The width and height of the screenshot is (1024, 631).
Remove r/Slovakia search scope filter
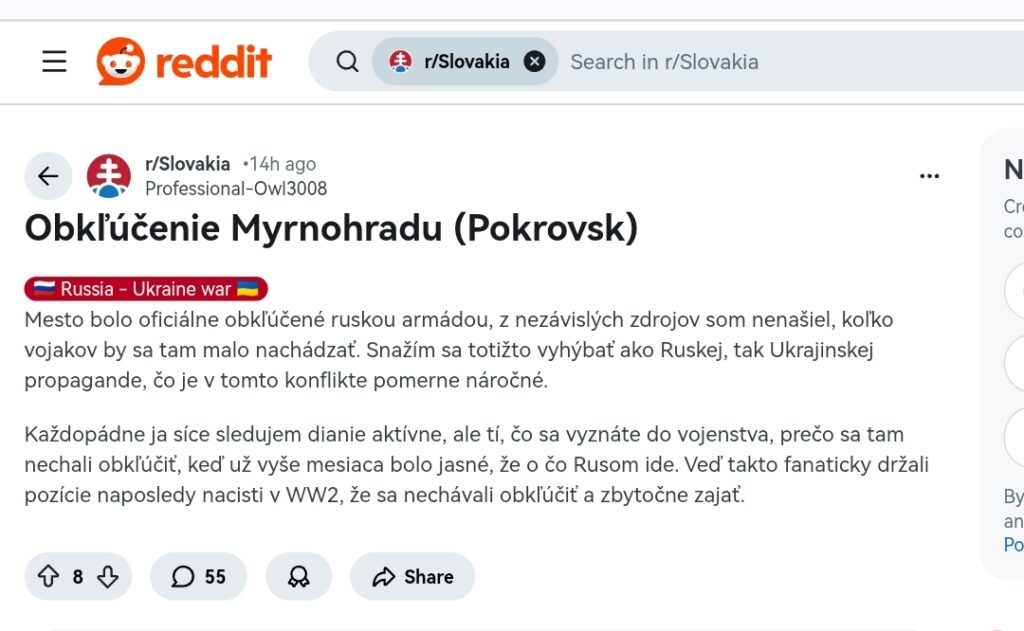[535, 62]
